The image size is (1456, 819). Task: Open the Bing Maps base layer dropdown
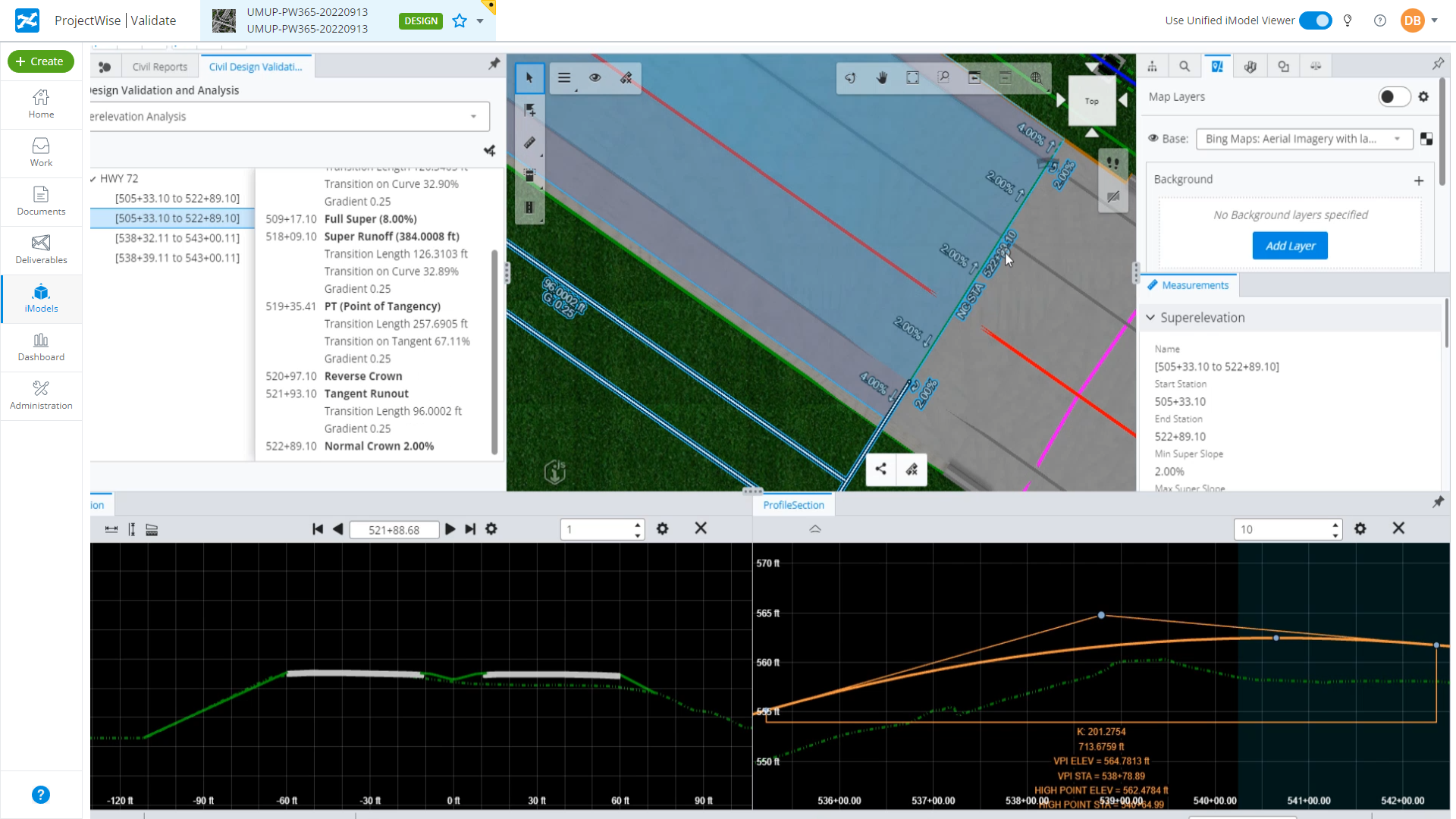coord(1397,139)
